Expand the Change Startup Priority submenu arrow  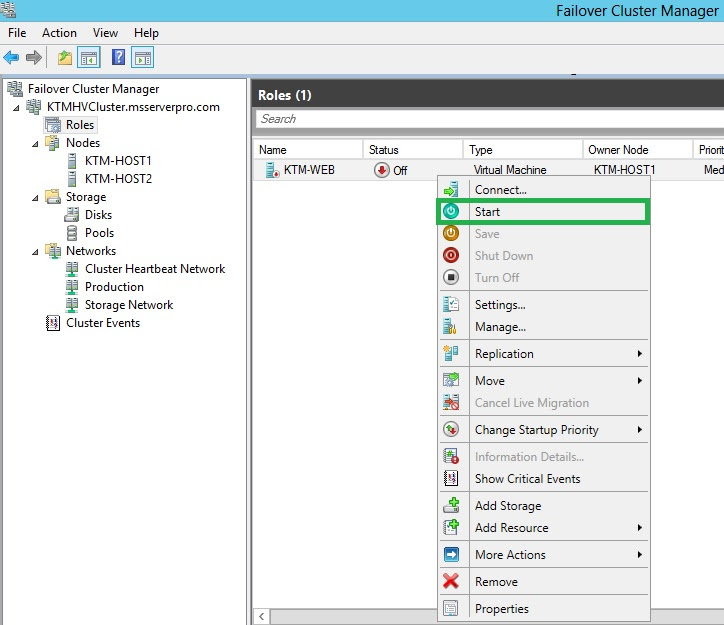(x=640, y=429)
